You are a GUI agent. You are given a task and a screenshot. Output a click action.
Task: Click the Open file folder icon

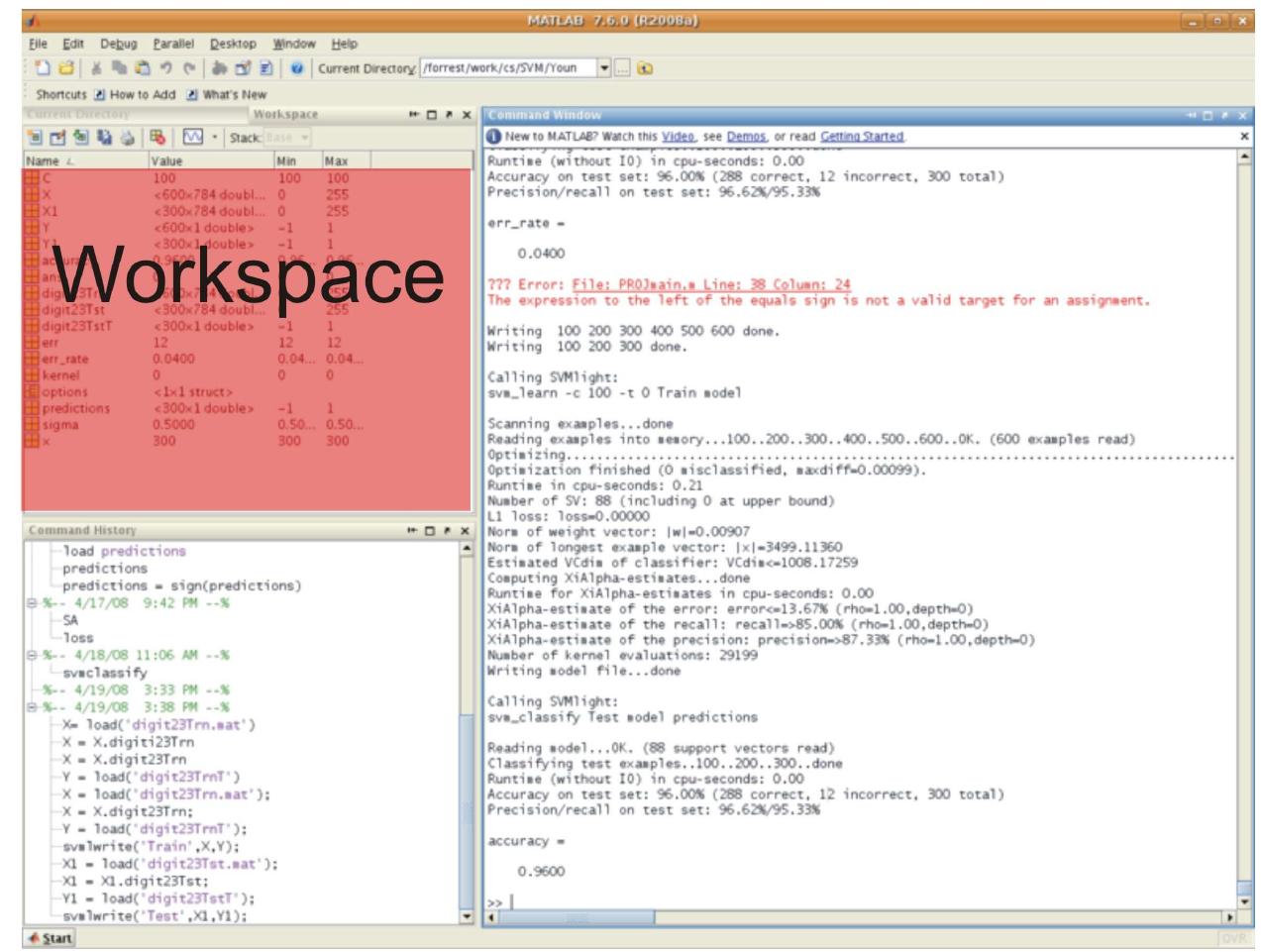[65, 68]
